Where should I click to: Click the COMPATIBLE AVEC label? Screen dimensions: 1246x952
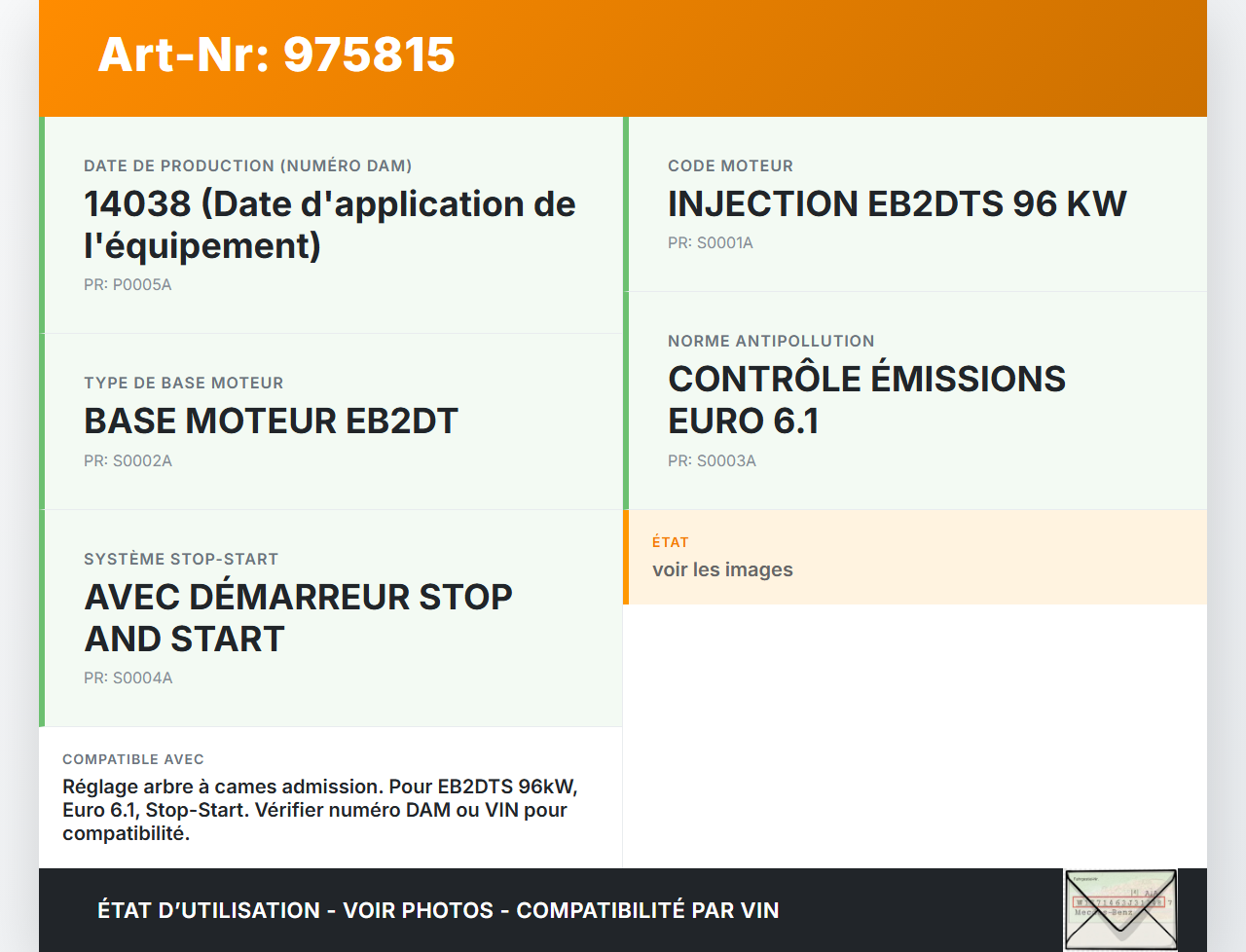133,759
